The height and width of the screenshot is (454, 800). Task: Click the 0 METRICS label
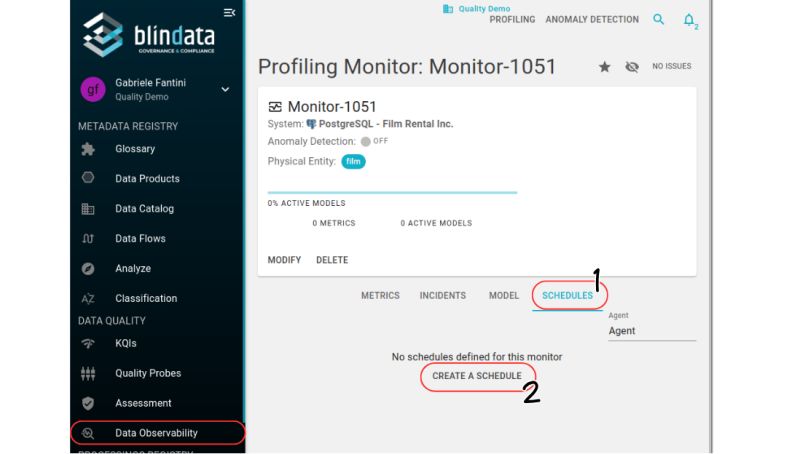coord(334,223)
